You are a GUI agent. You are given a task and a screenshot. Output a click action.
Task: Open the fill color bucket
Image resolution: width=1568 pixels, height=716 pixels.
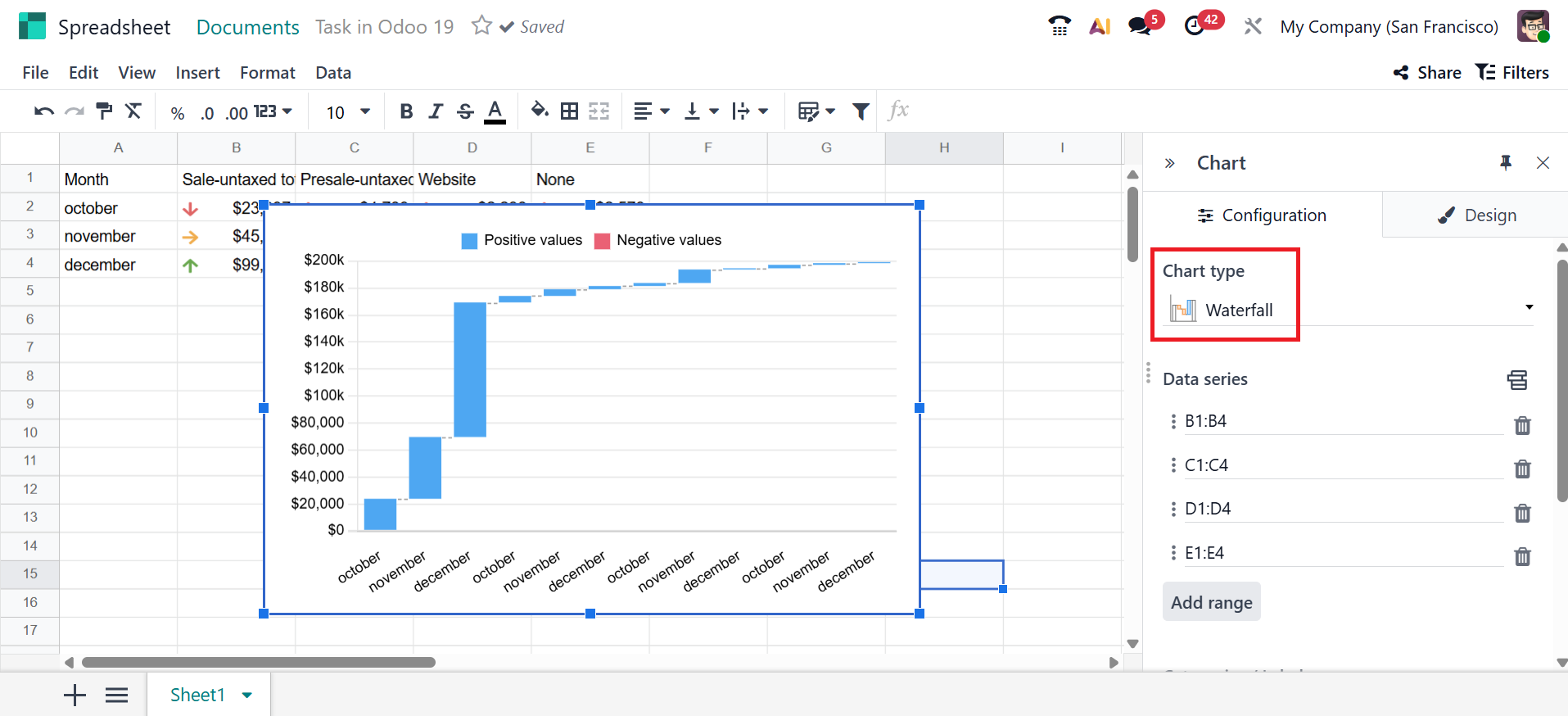(539, 111)
